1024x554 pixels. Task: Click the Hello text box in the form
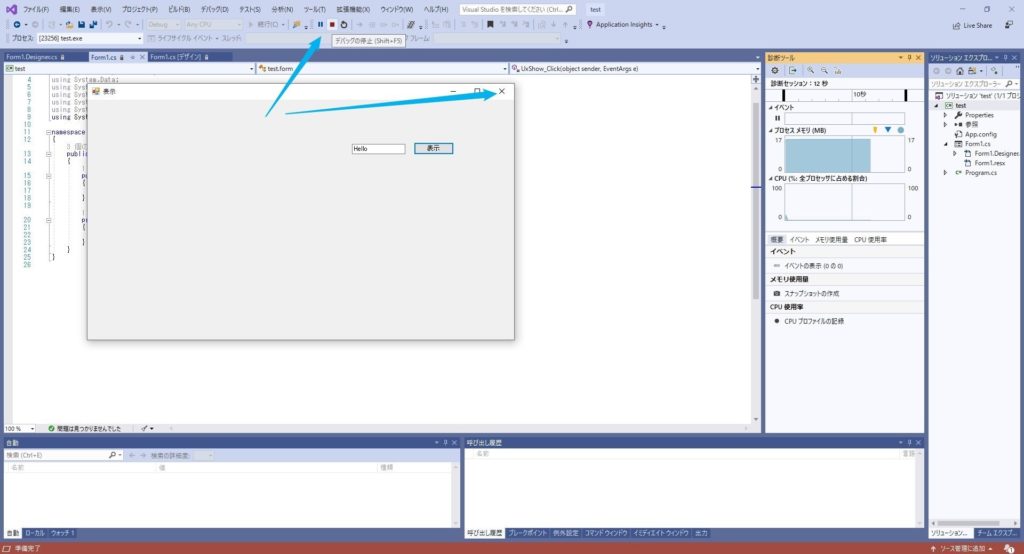pyautogui.click(x=378, y=148)
